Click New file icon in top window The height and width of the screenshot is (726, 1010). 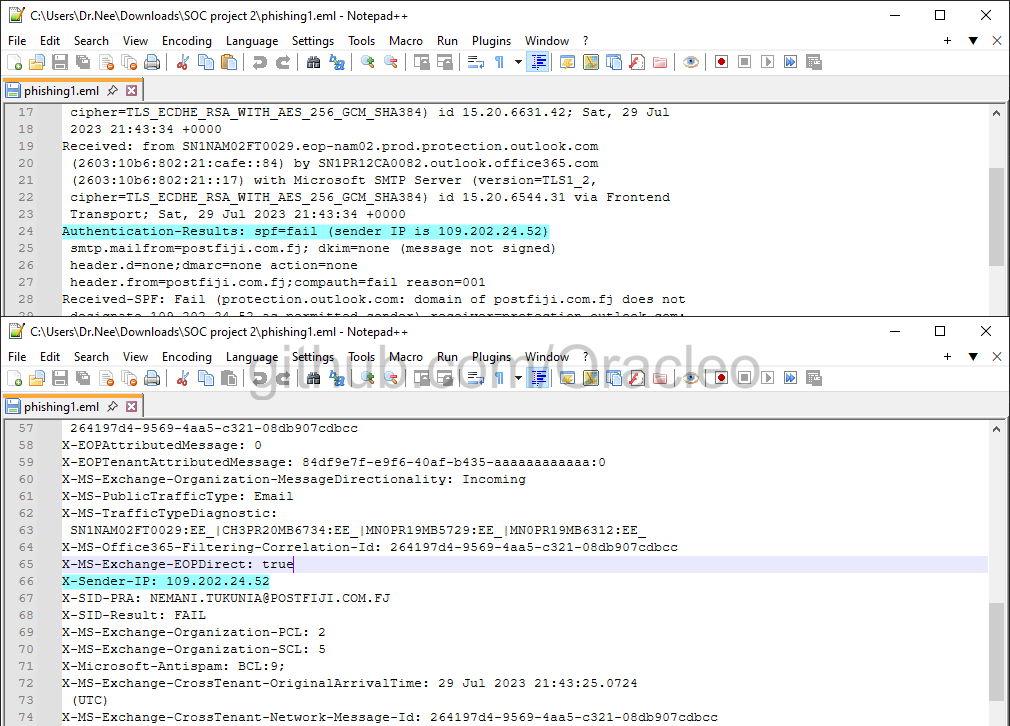[14, 62]
